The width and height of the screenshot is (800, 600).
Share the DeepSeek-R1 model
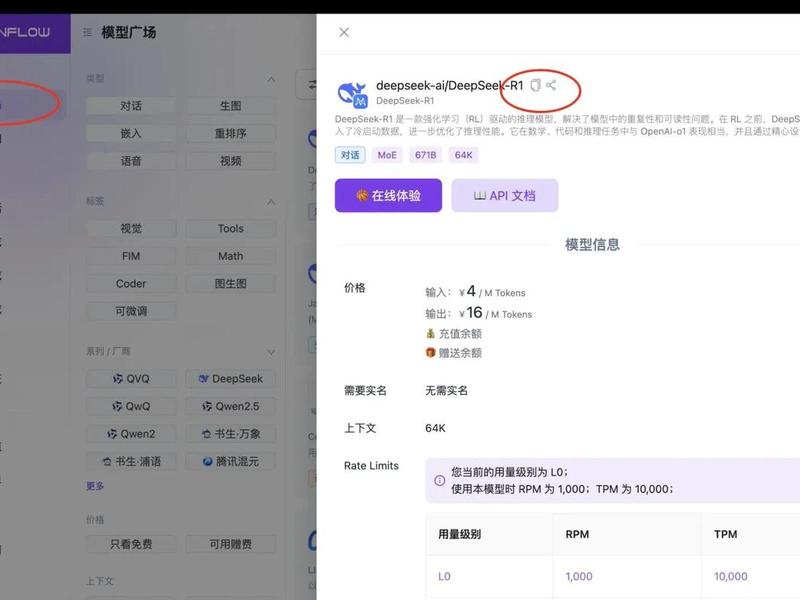[x=551, y=85]
